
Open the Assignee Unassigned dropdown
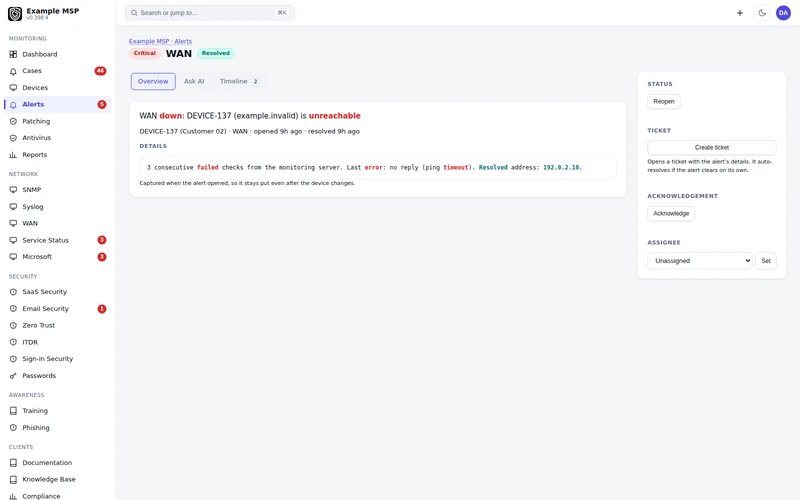(699, 261)
